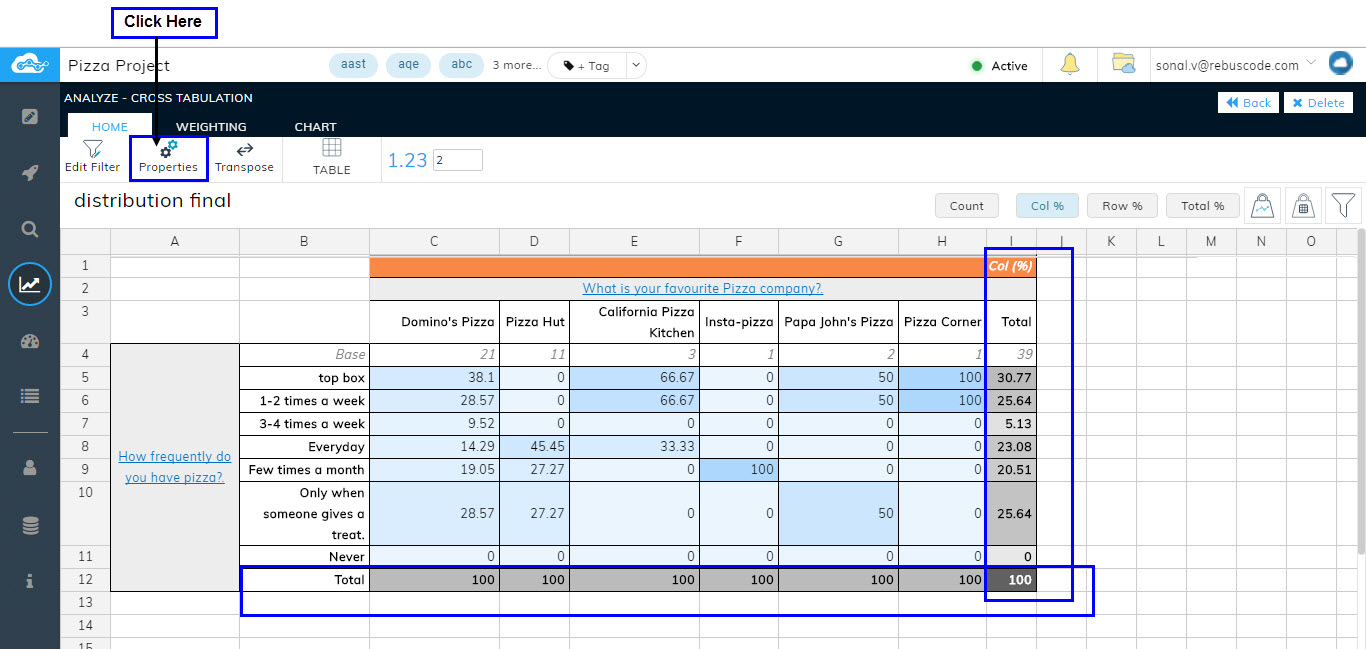Click the Transpose arrows tool
Screen dimensions: 1366x649
point(244,157)
